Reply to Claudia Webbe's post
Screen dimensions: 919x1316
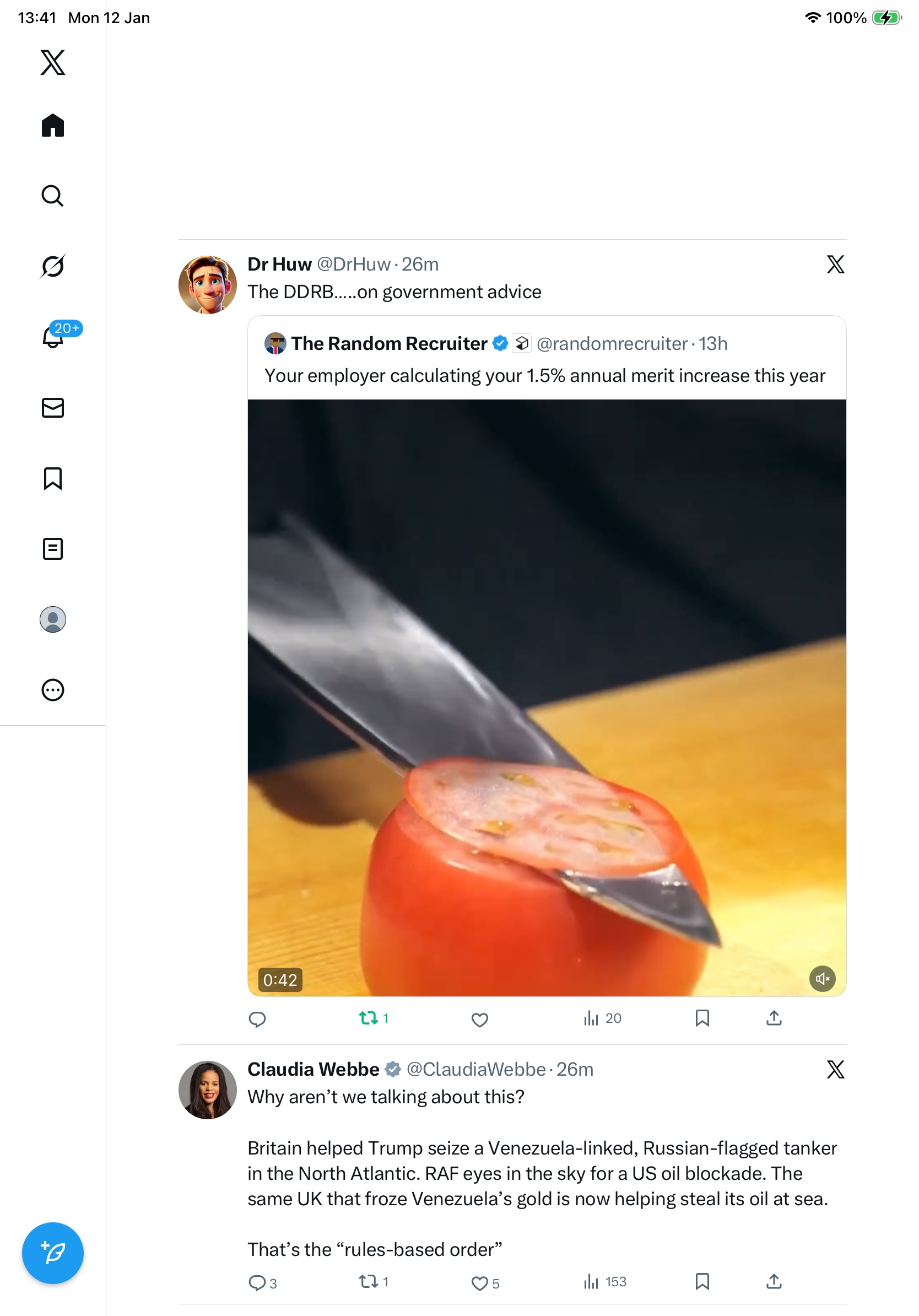257,1283
